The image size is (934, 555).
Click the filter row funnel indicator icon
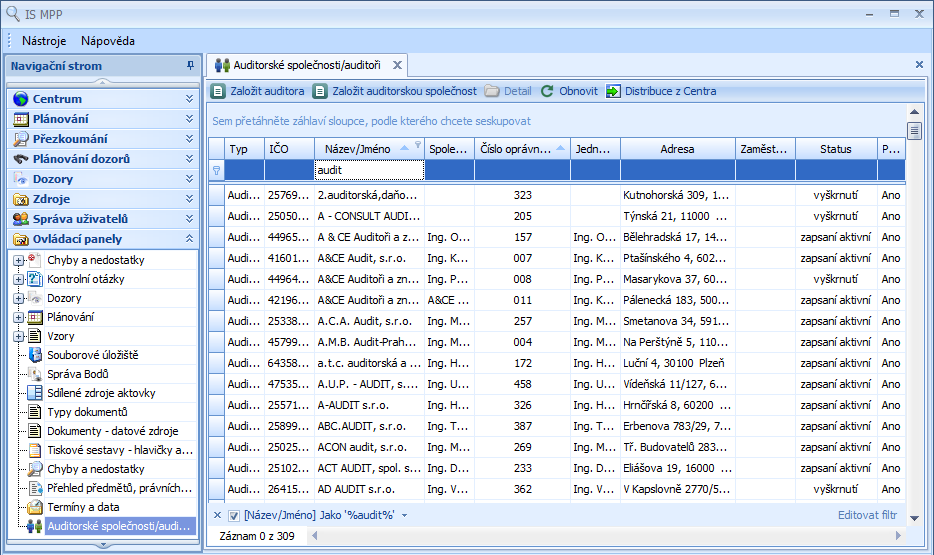click(x=216, y=170)
